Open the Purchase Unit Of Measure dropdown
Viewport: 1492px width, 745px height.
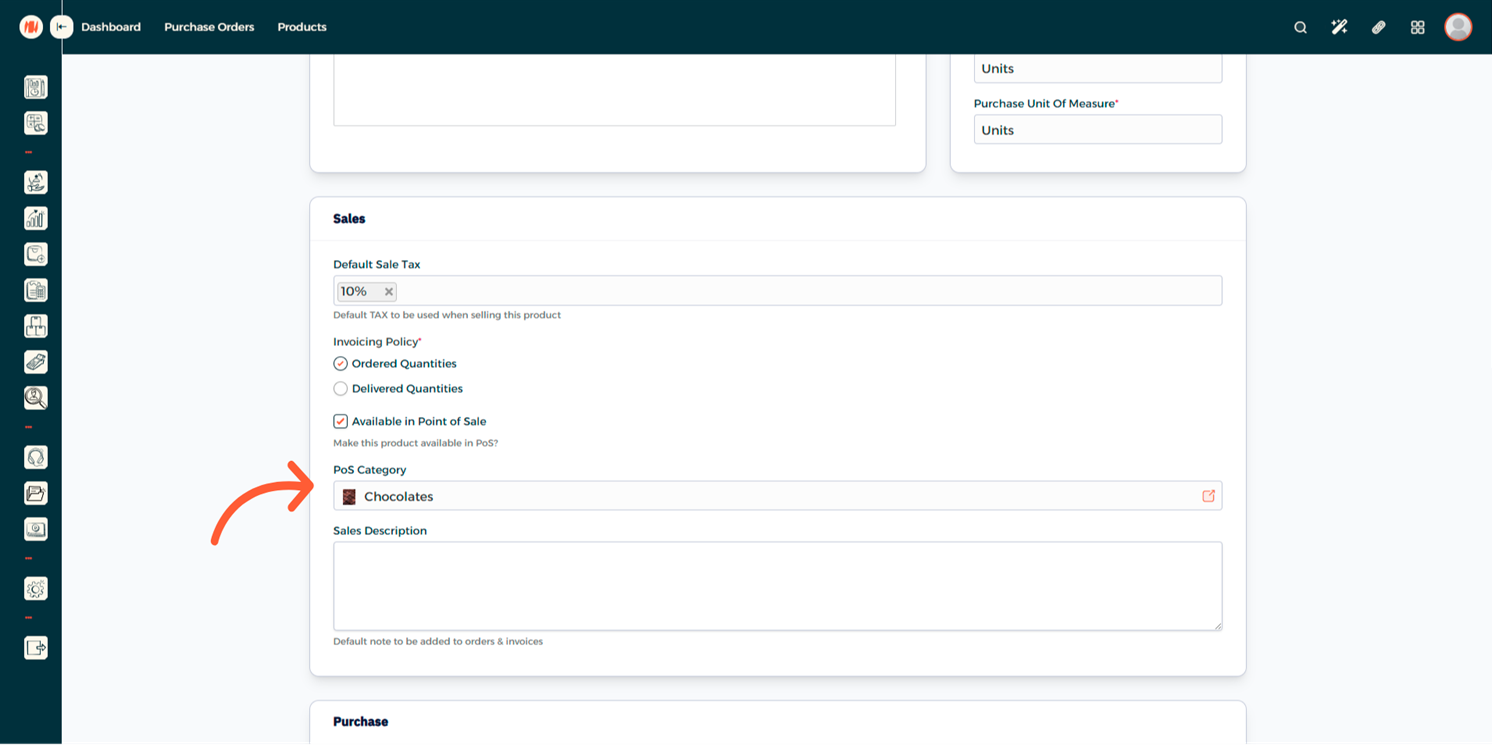pos(1097,130)
